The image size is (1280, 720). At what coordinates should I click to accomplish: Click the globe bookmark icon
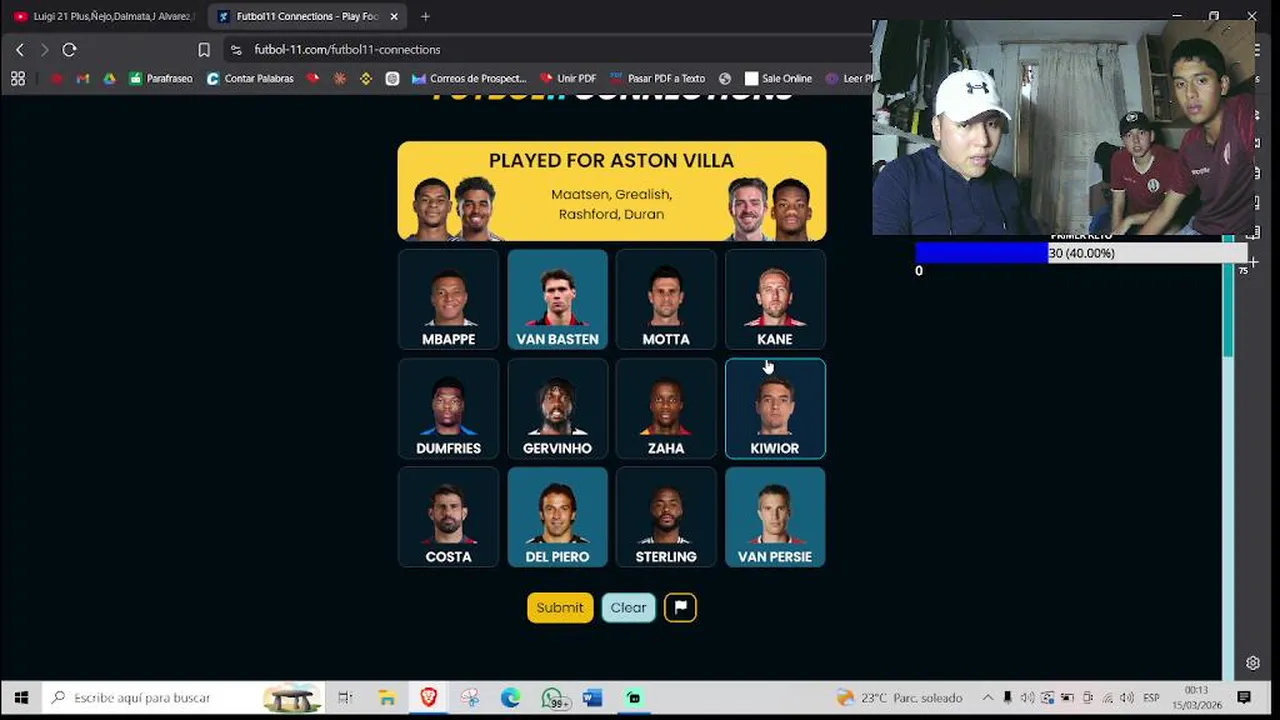click(725, 78)
